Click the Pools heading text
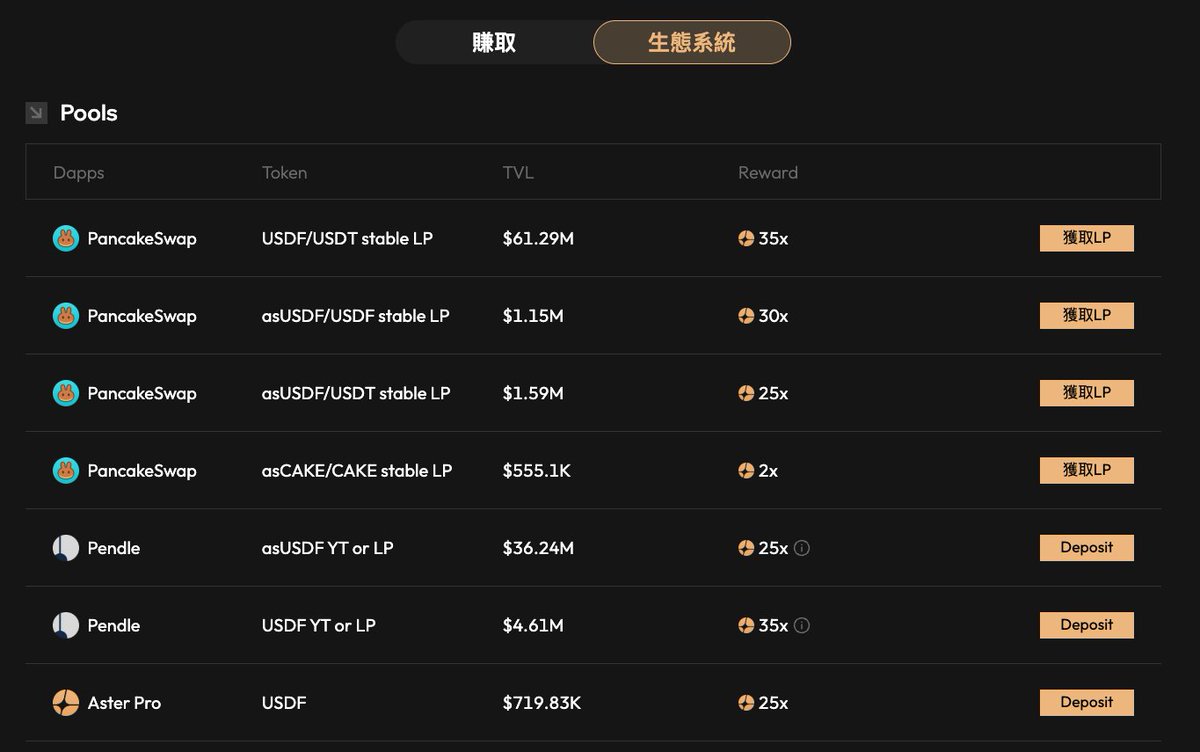This screenshot has height=752, width=1200. pyautogui.click(x=89, y=113)
